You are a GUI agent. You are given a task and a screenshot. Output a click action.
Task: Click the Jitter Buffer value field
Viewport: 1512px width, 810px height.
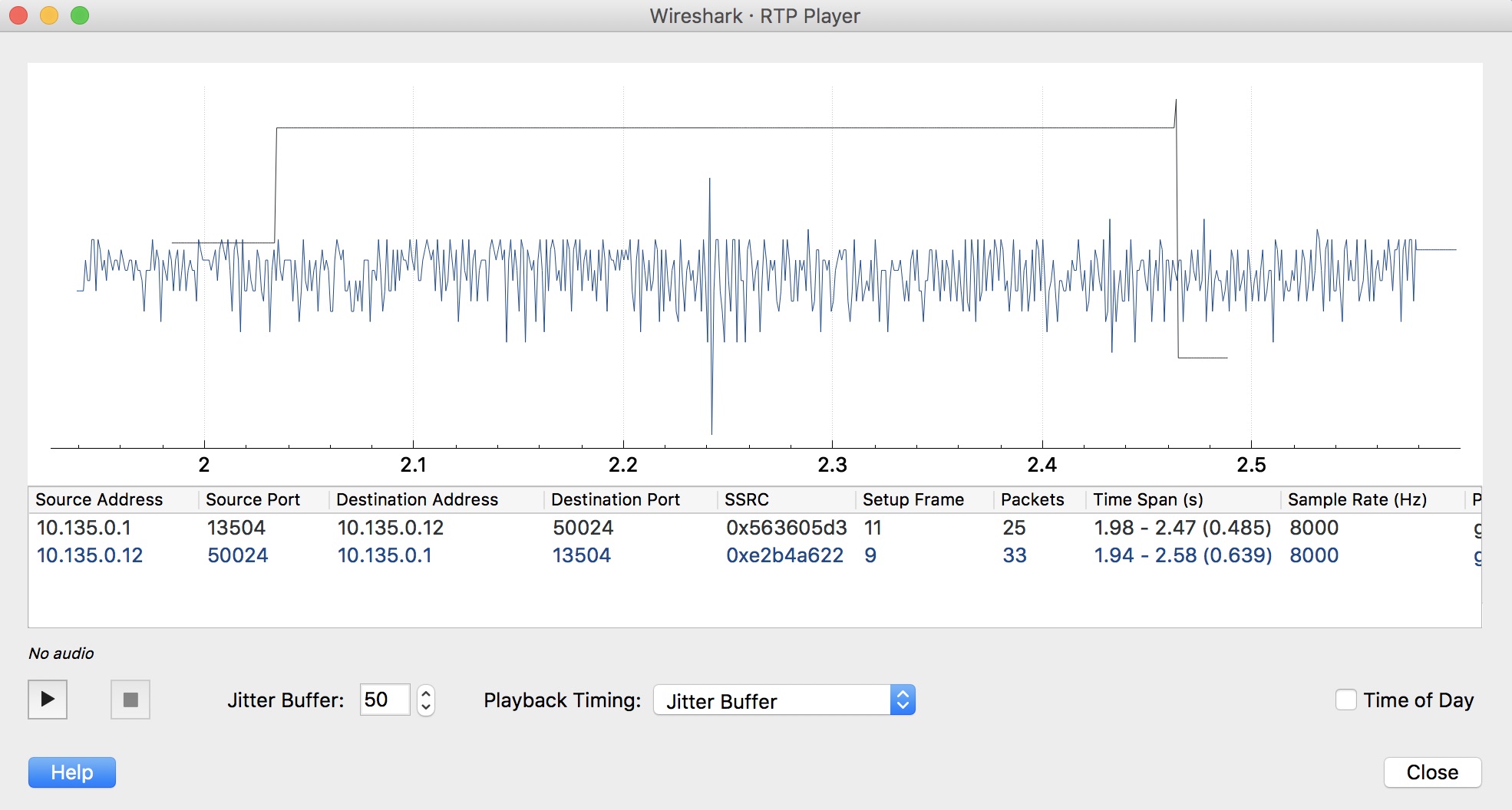[385, 700]
